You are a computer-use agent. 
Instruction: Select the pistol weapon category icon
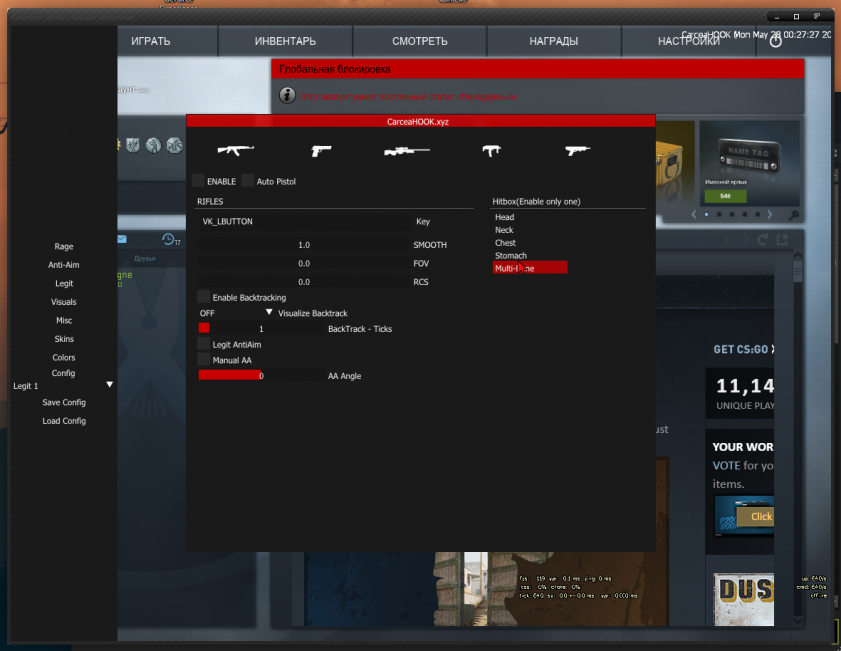click(x=321, y=151)
